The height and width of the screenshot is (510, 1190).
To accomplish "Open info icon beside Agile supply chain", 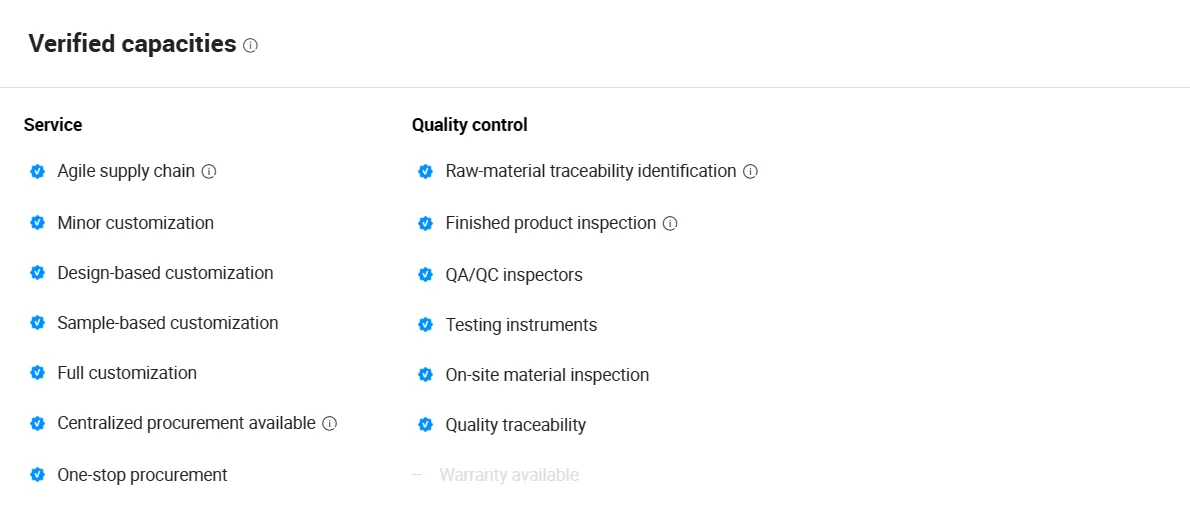I will [209, 172].
